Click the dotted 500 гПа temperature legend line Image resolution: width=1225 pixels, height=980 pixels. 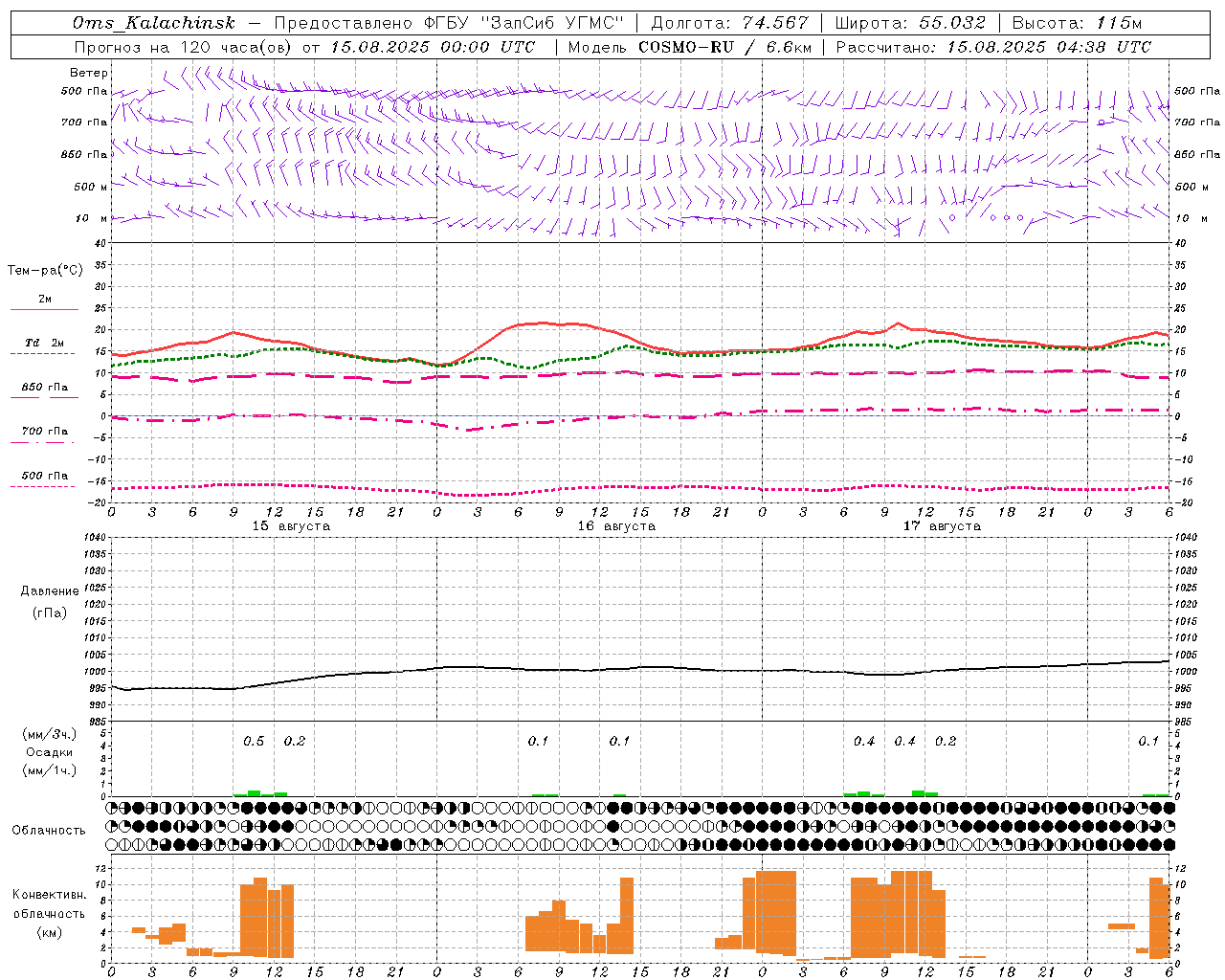click(43, 486)
